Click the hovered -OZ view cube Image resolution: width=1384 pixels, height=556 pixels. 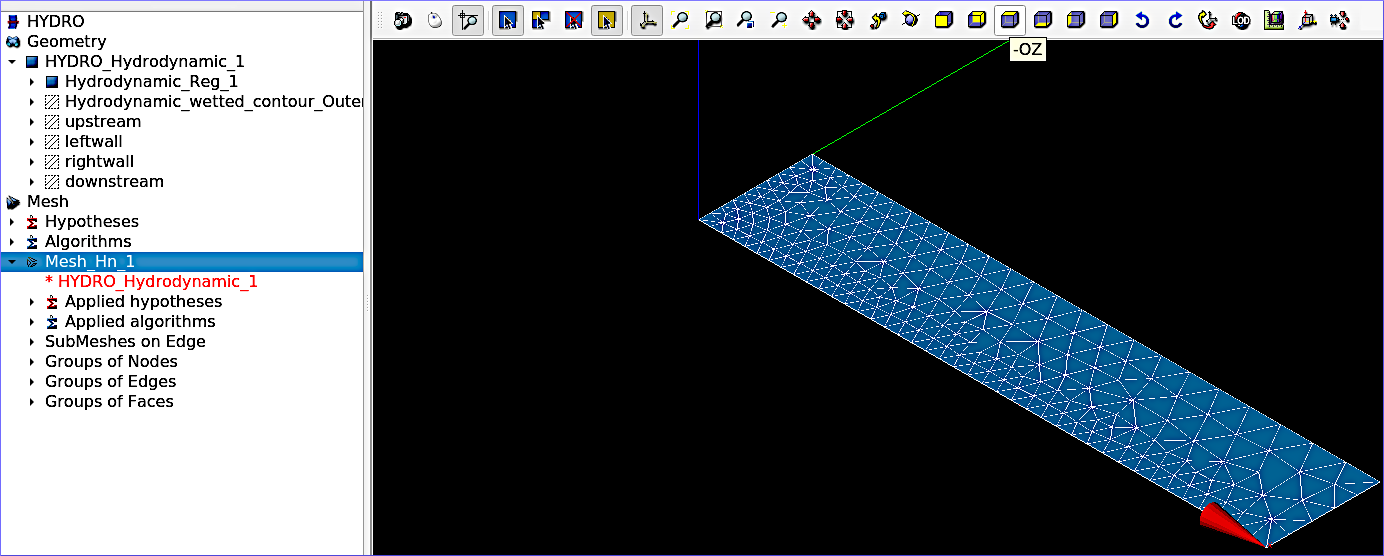[x=1010, y=20]
